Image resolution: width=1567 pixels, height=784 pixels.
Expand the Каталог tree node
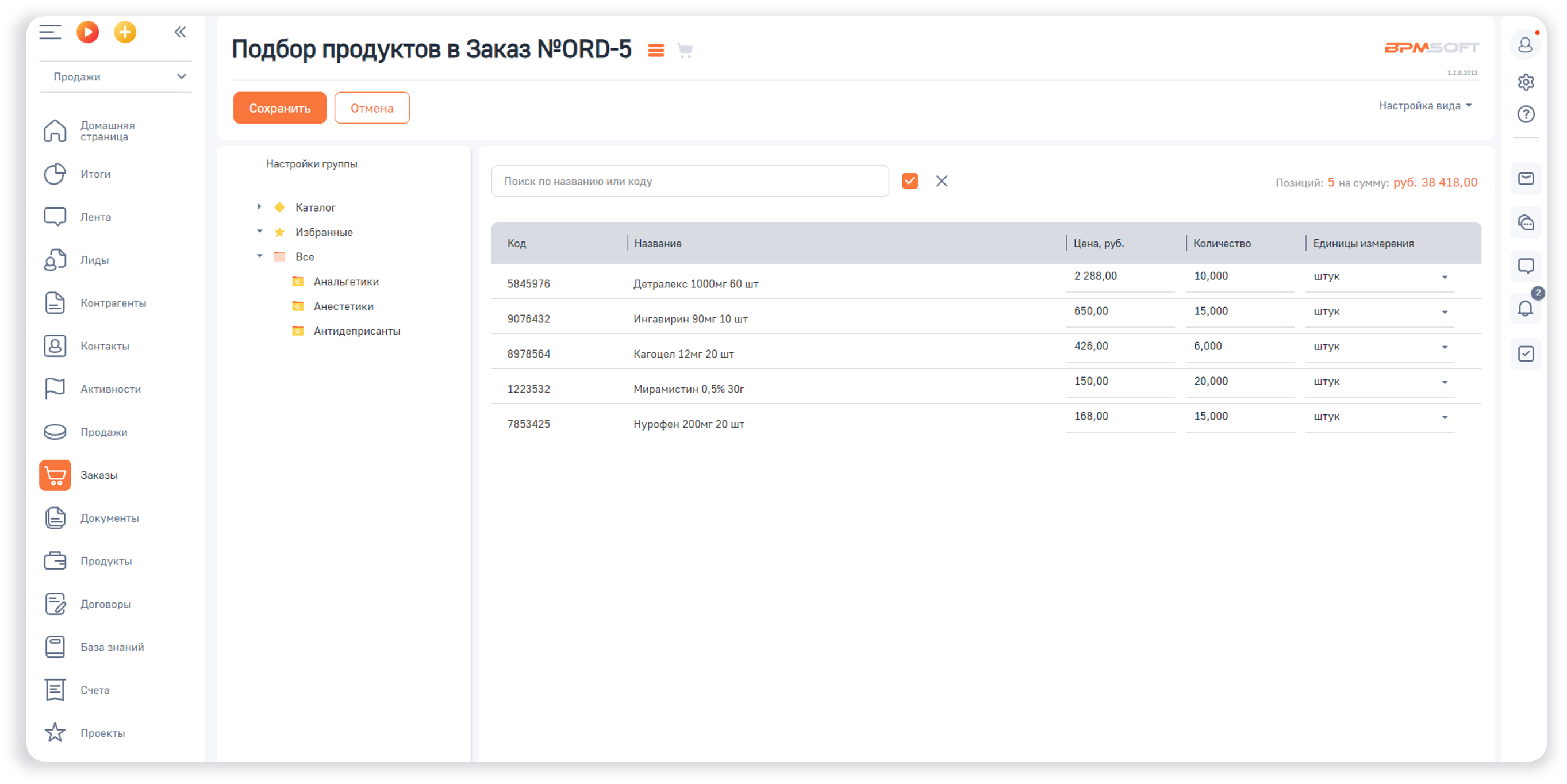[259, 207]
